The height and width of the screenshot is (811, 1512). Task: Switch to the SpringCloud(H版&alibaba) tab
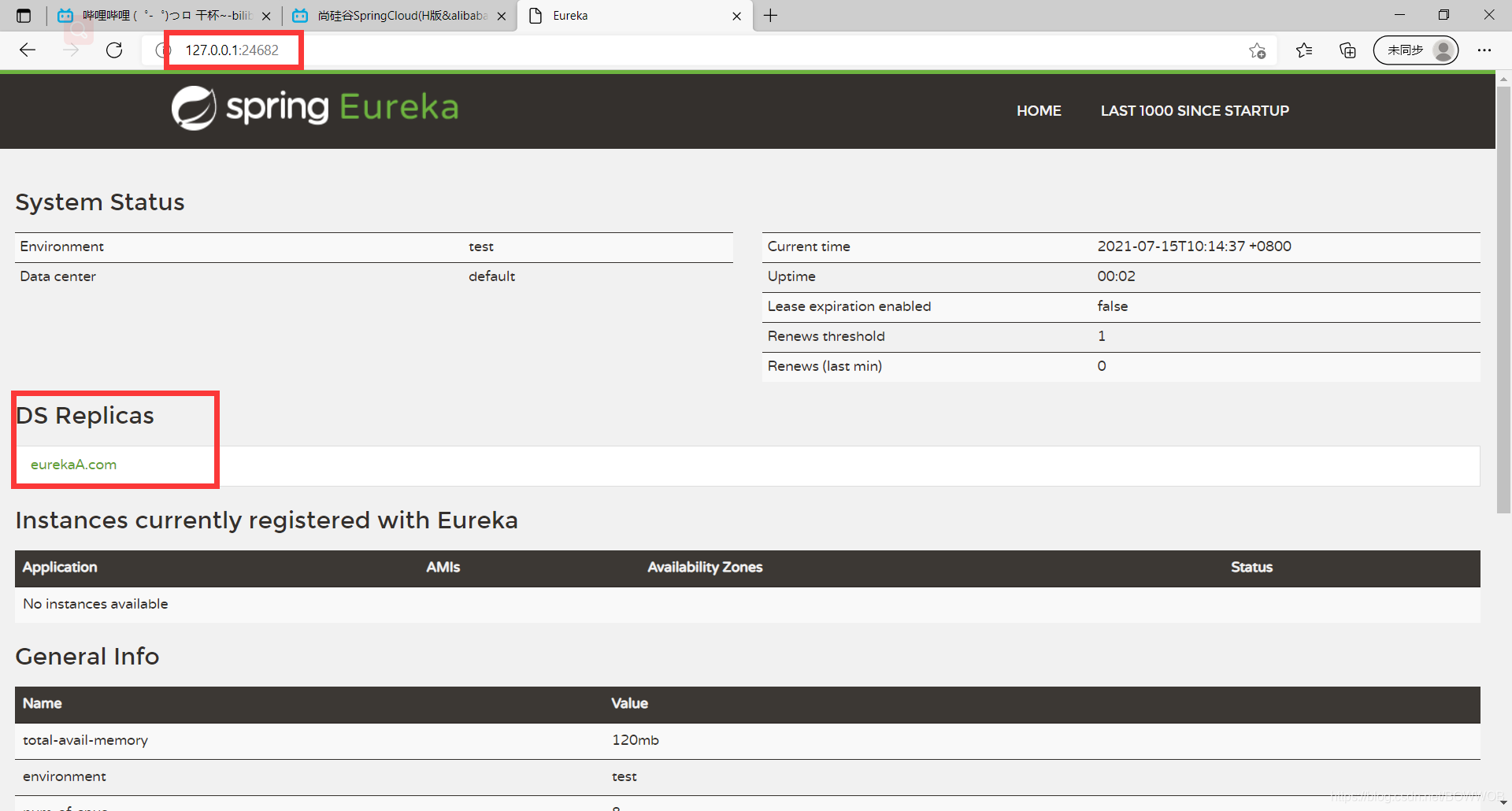click(399, 16)
